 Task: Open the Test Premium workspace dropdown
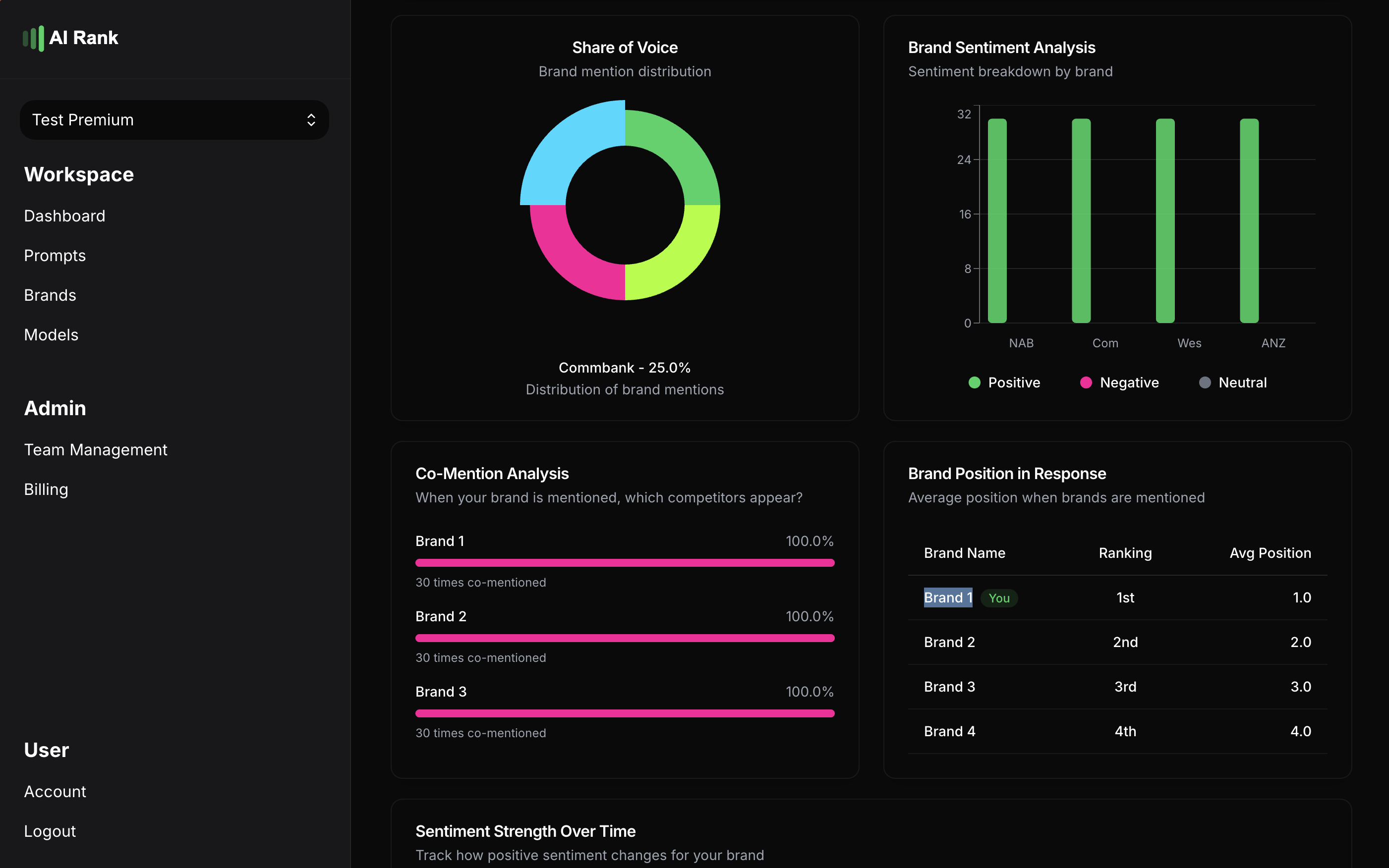point(174,120)
